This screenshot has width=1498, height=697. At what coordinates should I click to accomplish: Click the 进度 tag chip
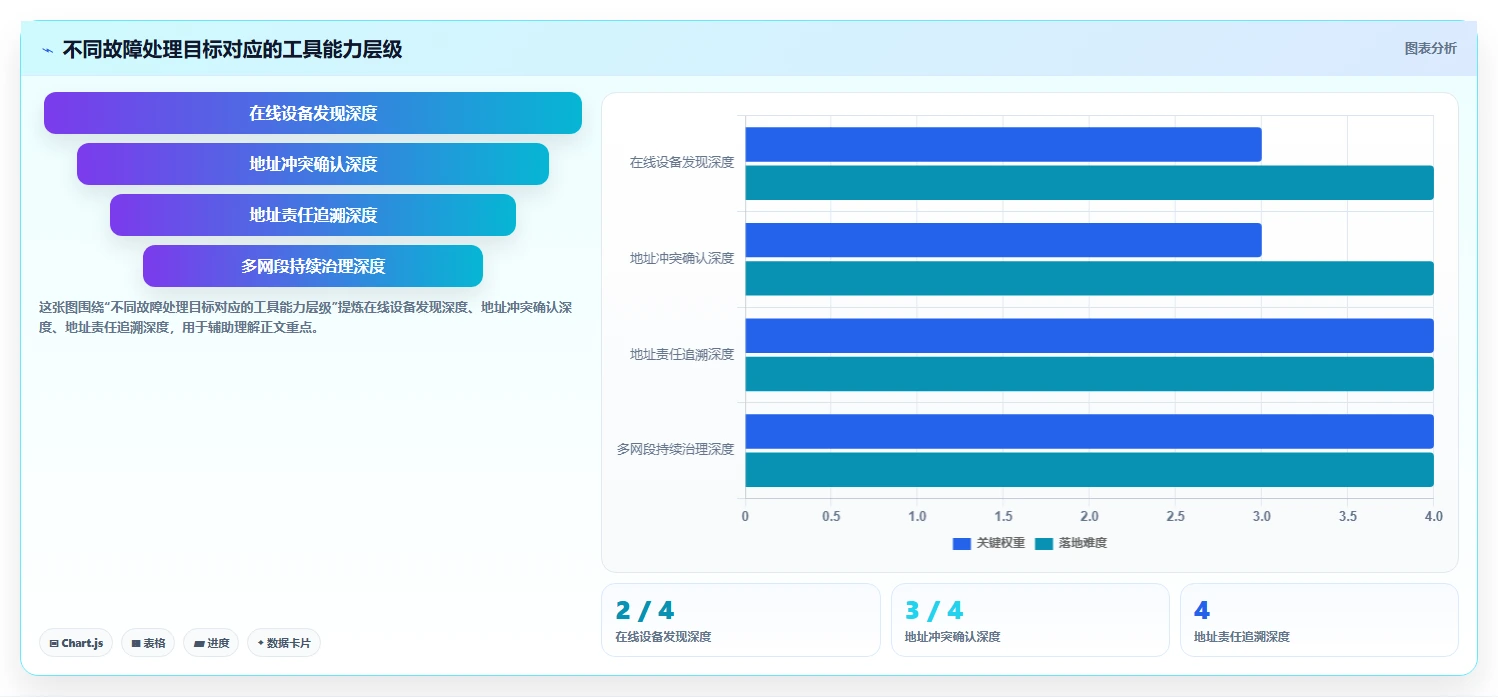[211, 643]
